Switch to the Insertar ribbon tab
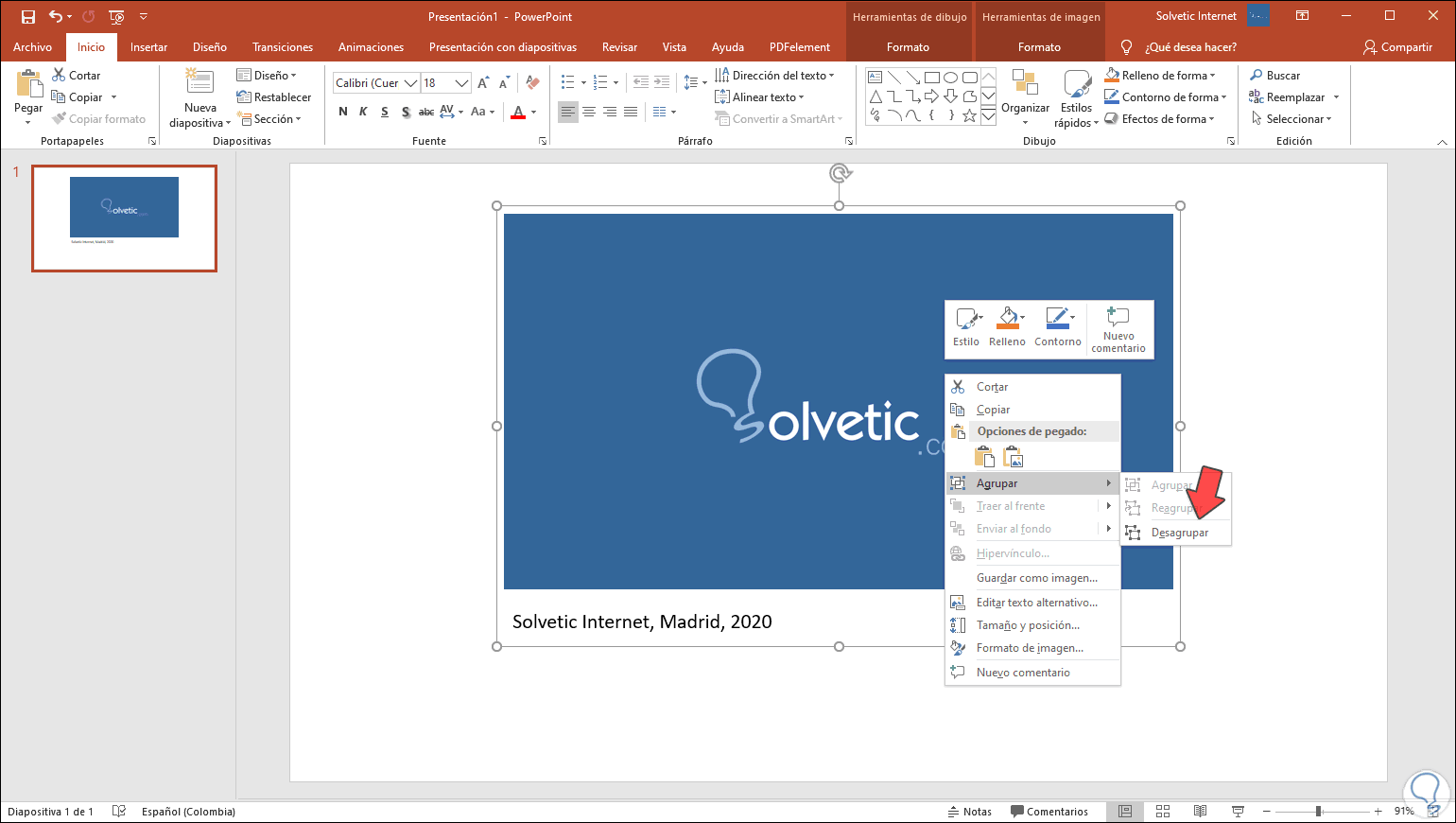Screen dimensions: 1456x823 [148, 47]
